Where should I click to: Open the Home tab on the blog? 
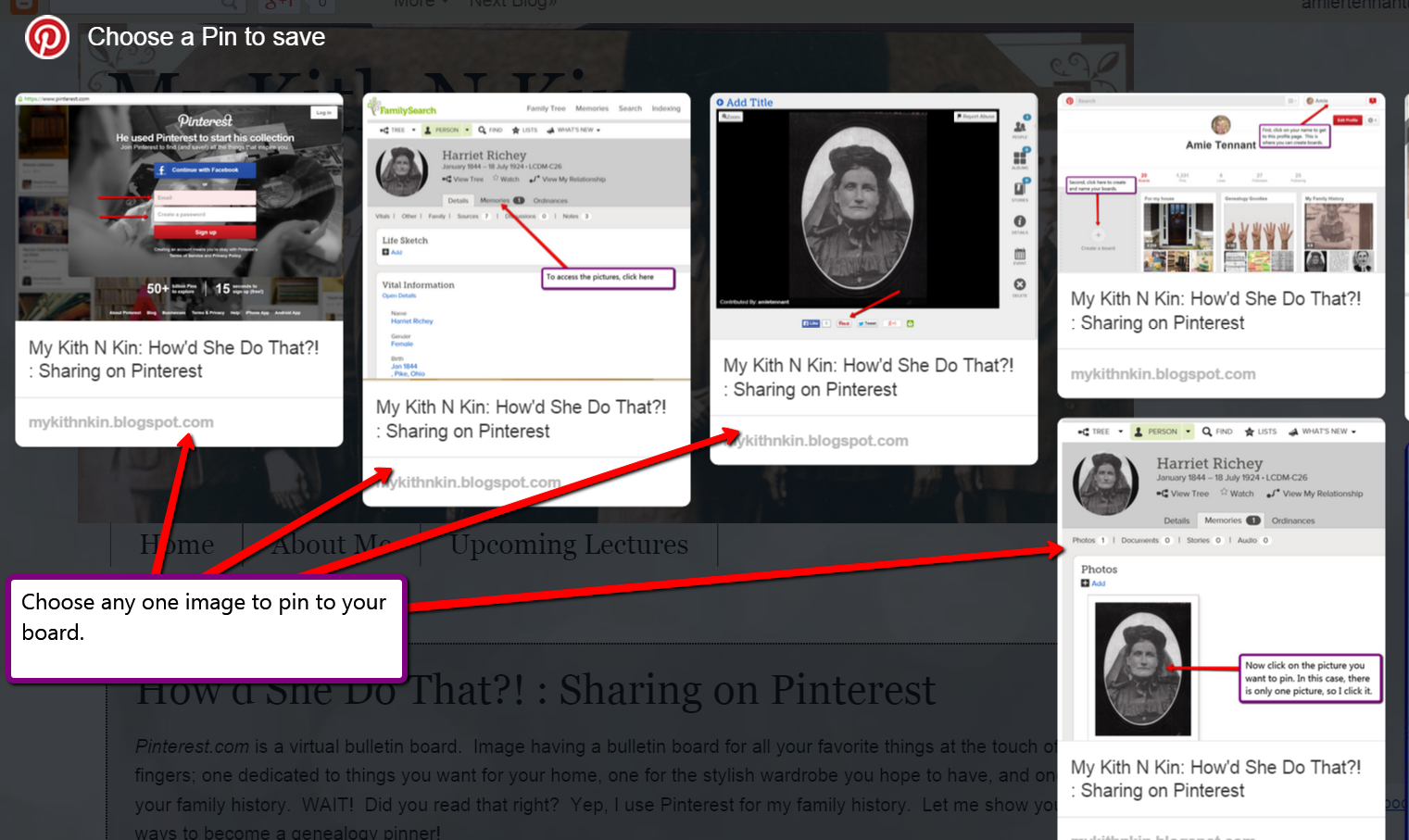[177, 545]
